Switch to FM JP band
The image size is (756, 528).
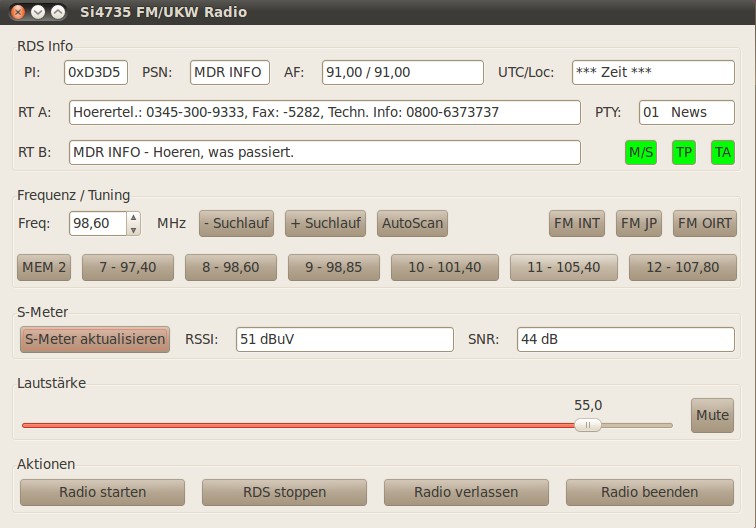point(639,223)
